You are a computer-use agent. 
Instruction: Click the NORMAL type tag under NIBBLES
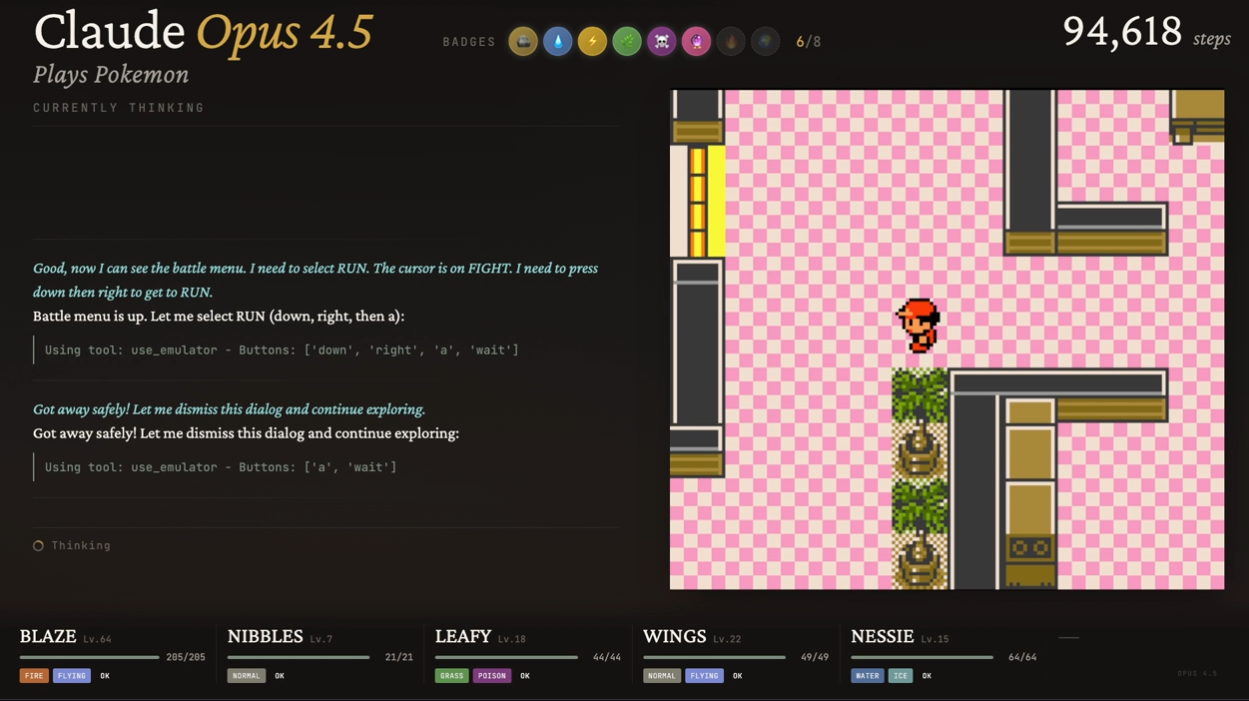click(x=246, y=676)
